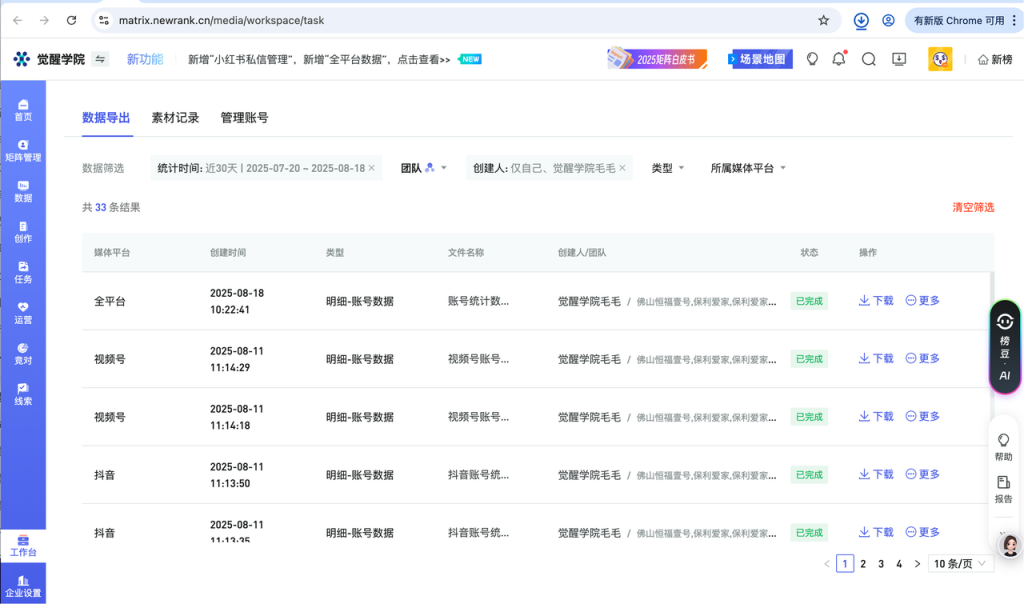Open 更多 for the 全平台 row
The image size is (1024, 604).
(x=922, y=300)
